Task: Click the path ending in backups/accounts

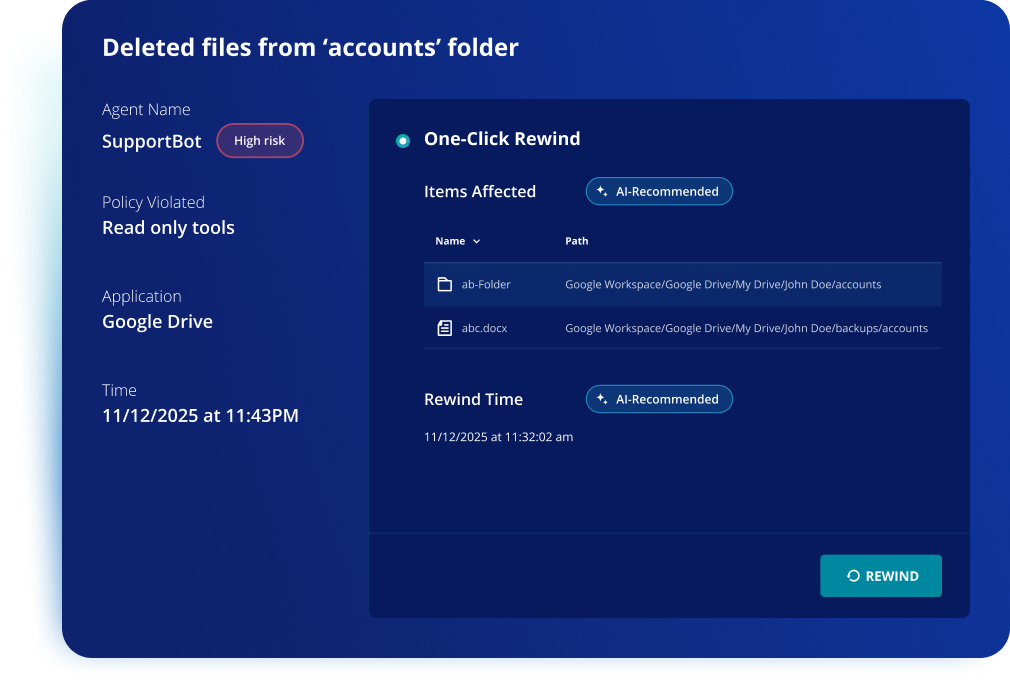Action: point(746,328)
